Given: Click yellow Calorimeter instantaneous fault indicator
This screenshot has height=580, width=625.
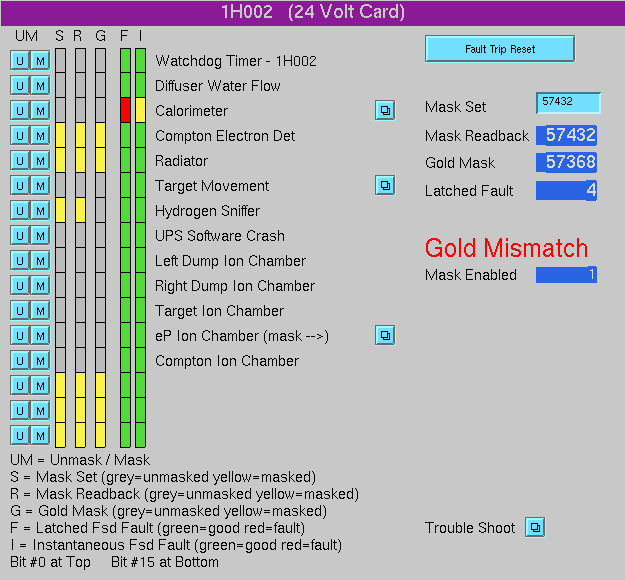Looking at the screenshot, I should click(x=140, y=110).
